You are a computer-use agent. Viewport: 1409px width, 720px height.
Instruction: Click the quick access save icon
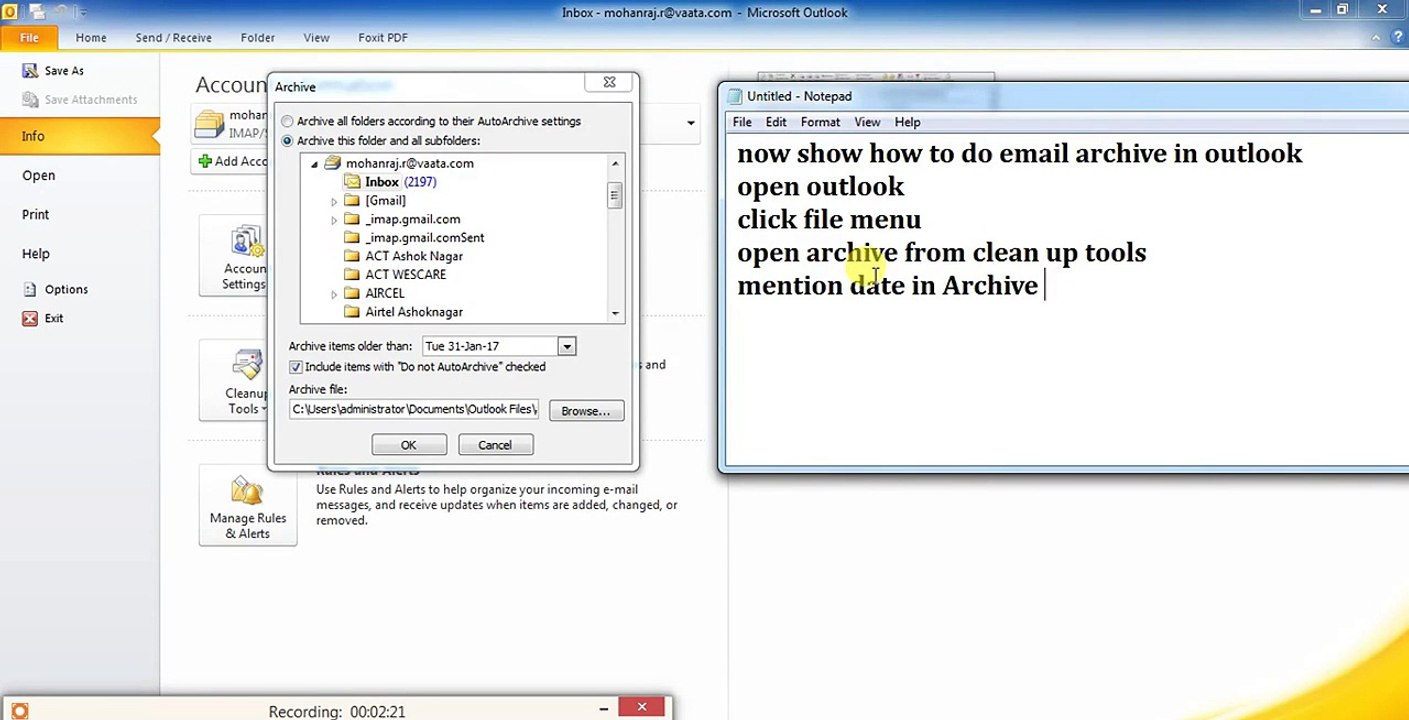point(37,12)
